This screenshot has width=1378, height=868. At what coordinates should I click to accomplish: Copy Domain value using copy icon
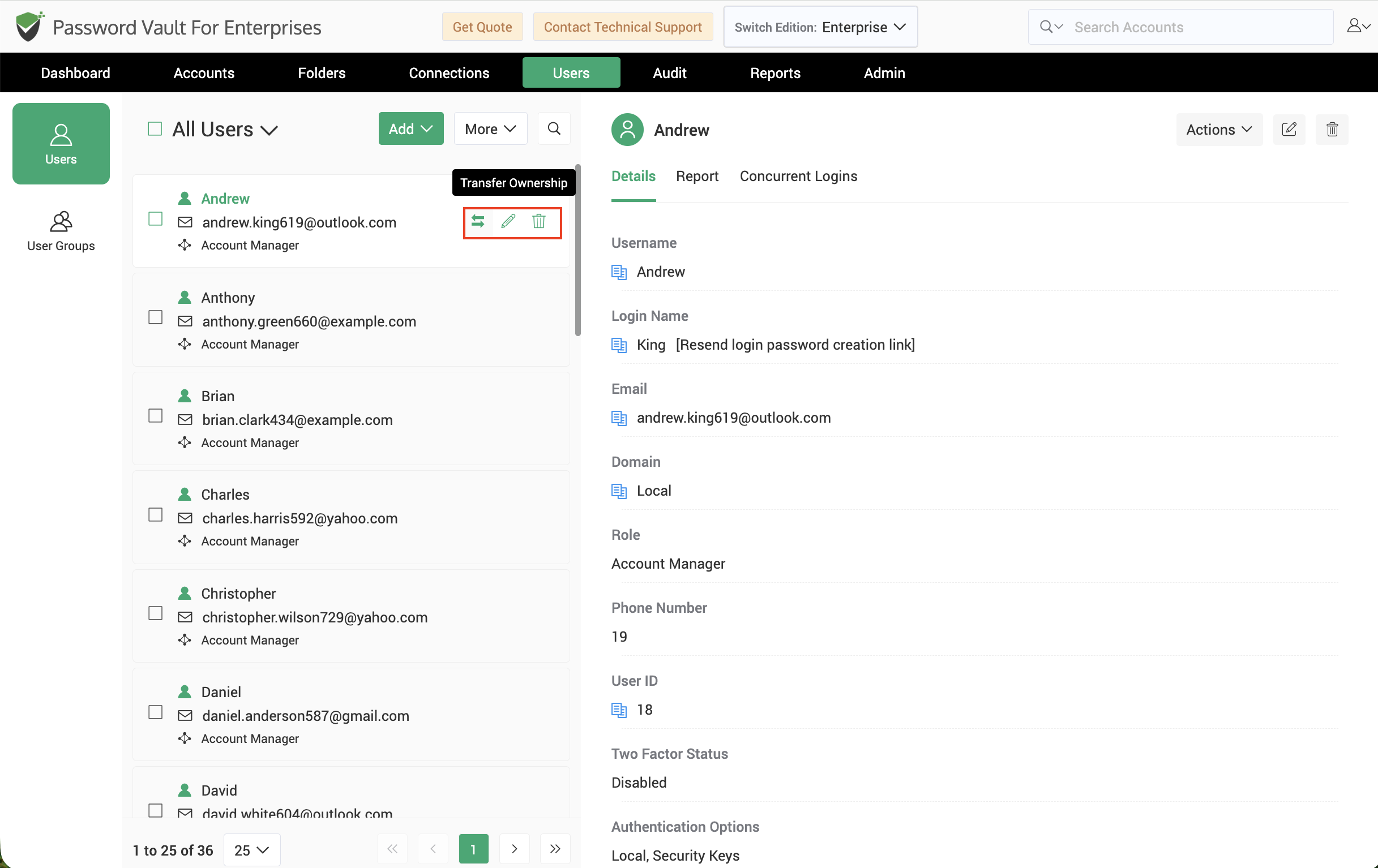pos(619,491)
